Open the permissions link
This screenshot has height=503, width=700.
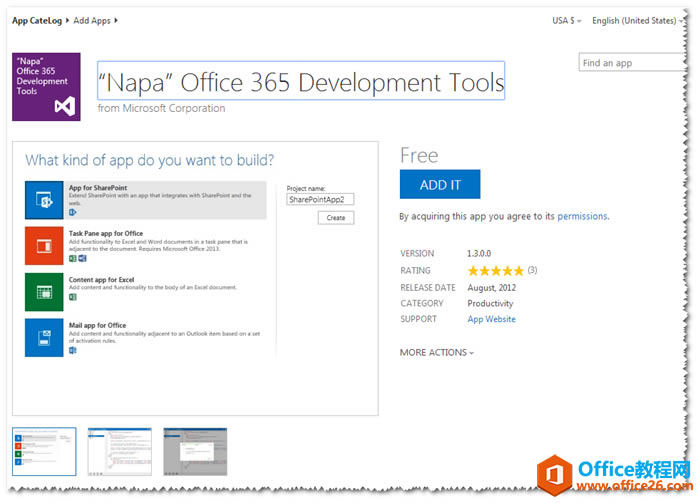582,216
